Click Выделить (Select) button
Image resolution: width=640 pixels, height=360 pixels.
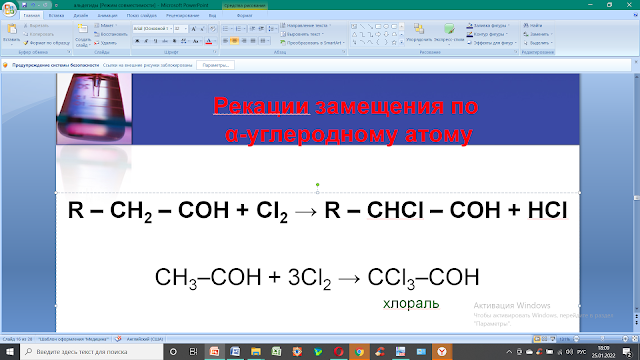pos(538,43)
